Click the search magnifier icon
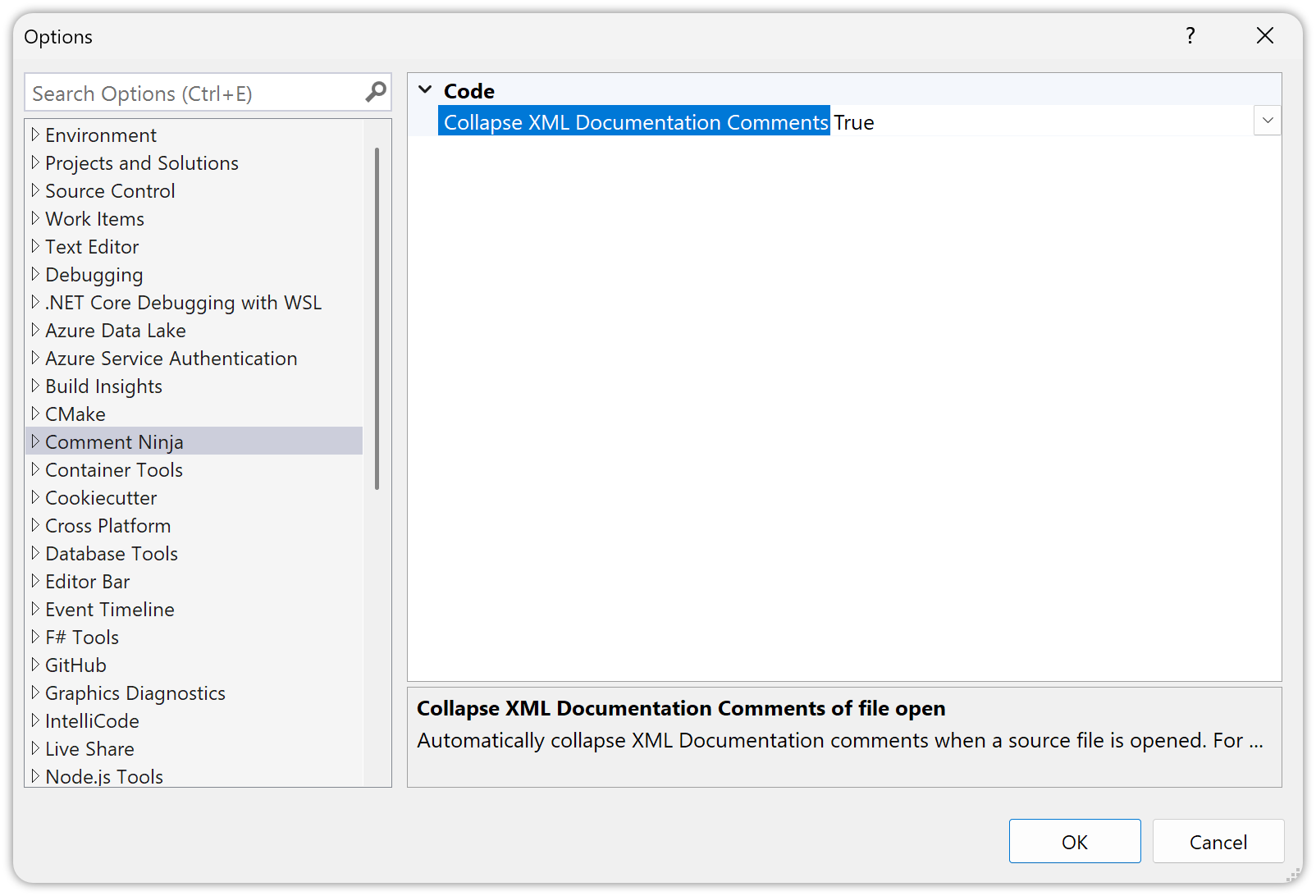The image size is (1316, 896). tap(376, 92)
